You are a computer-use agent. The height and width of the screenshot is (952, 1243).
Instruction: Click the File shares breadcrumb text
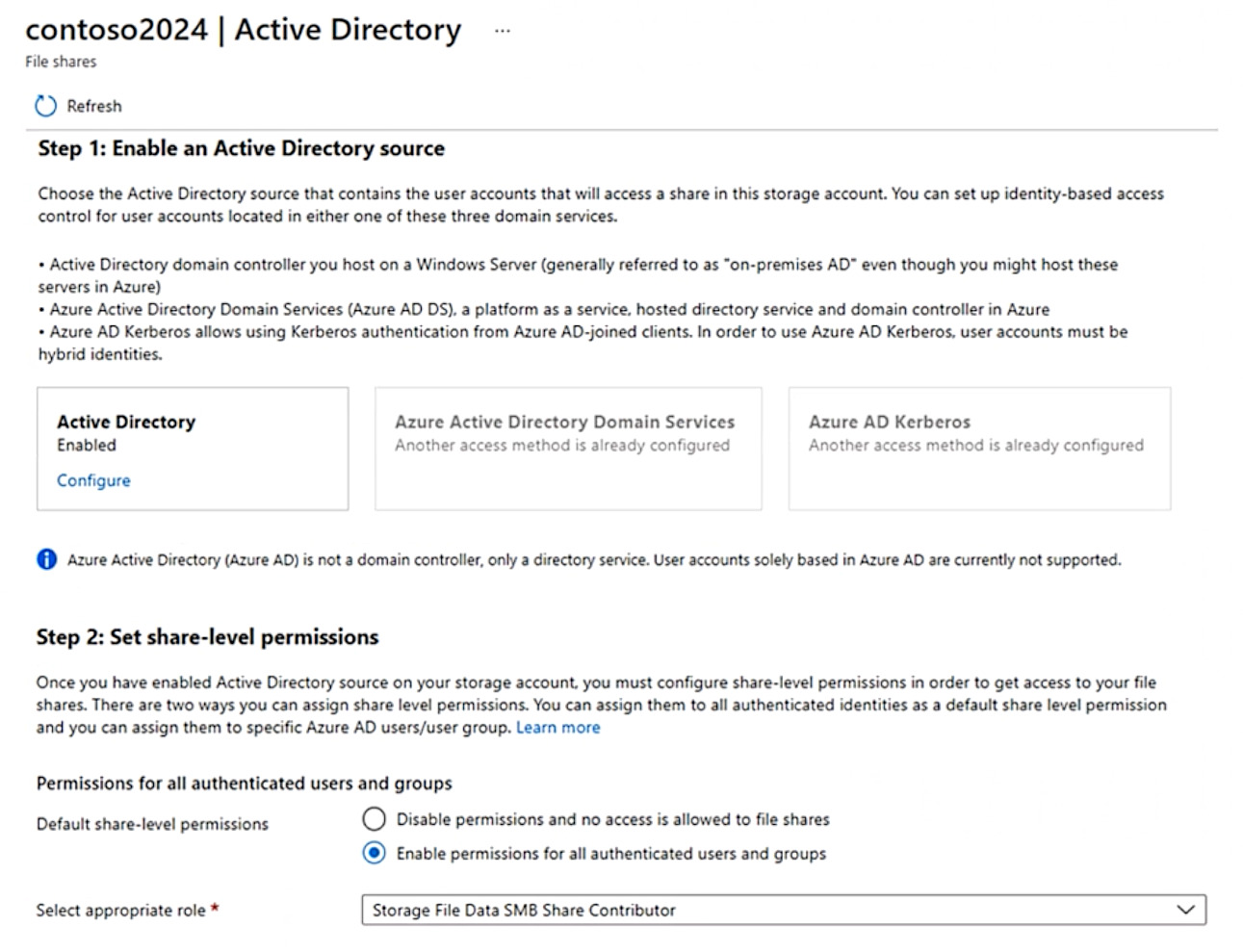[x=61, y=62]
